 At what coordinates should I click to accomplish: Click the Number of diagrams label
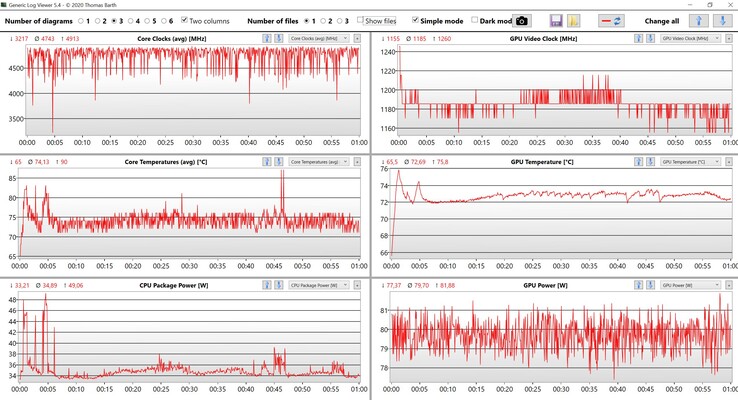[39, 21]
